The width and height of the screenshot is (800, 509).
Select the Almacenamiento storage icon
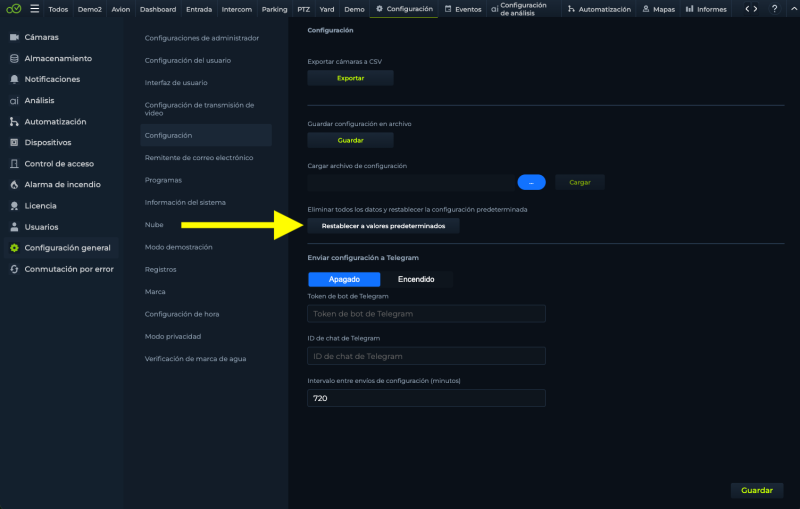click(x=14, y=59)
